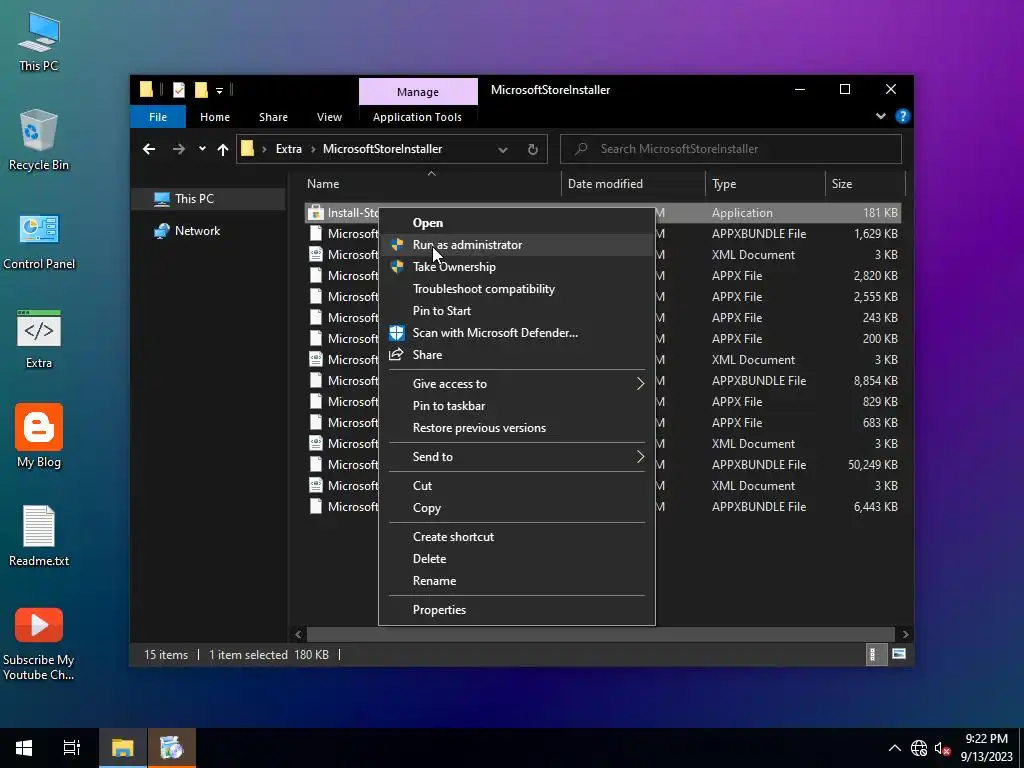Click second pinned app in taskbar
The width and height of the screenshot is (1024, 768).
point(172,748)
